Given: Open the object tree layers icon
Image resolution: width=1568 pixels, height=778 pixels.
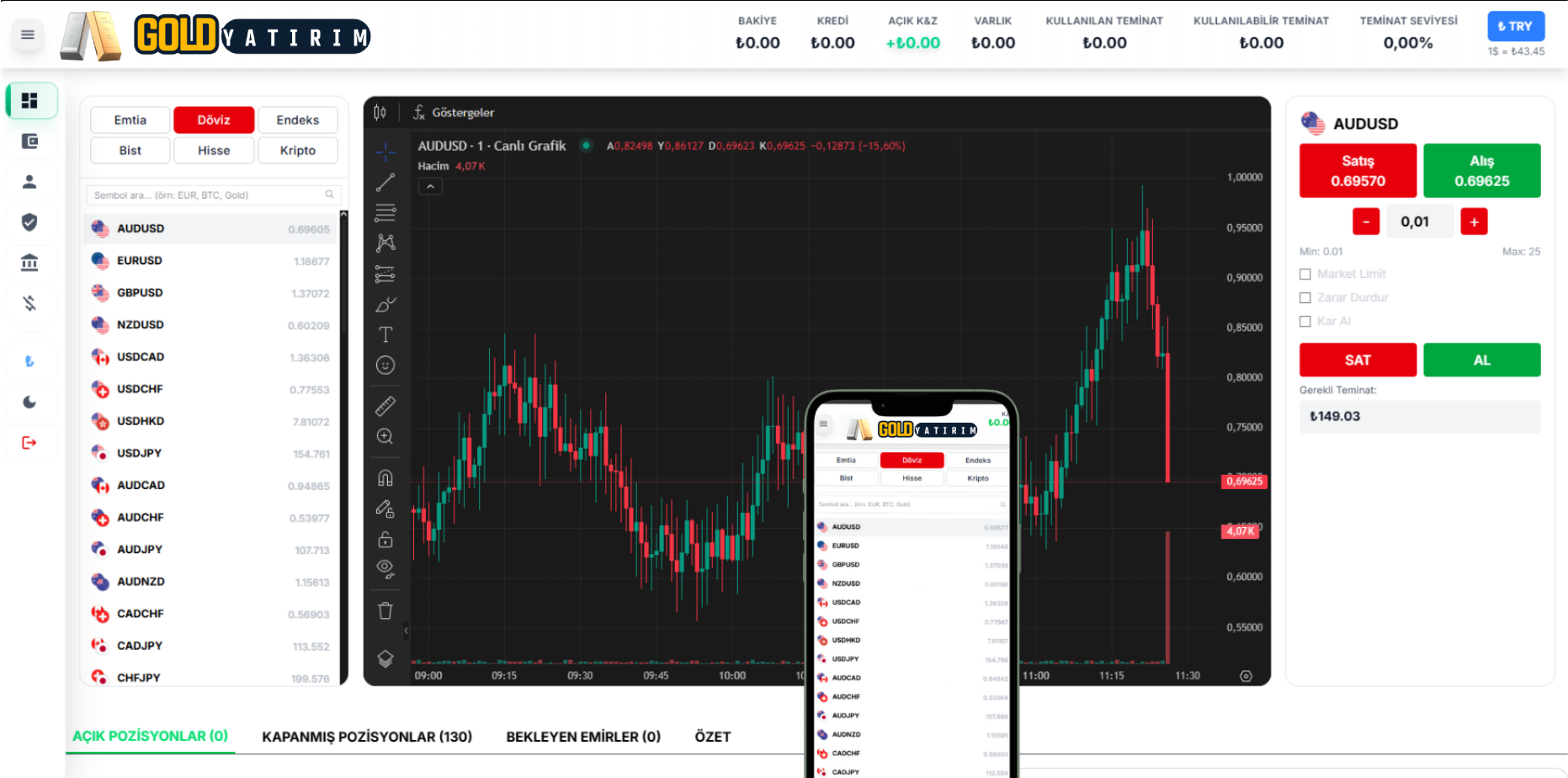Looking at the screenshot, I should (x=385, y=658).
